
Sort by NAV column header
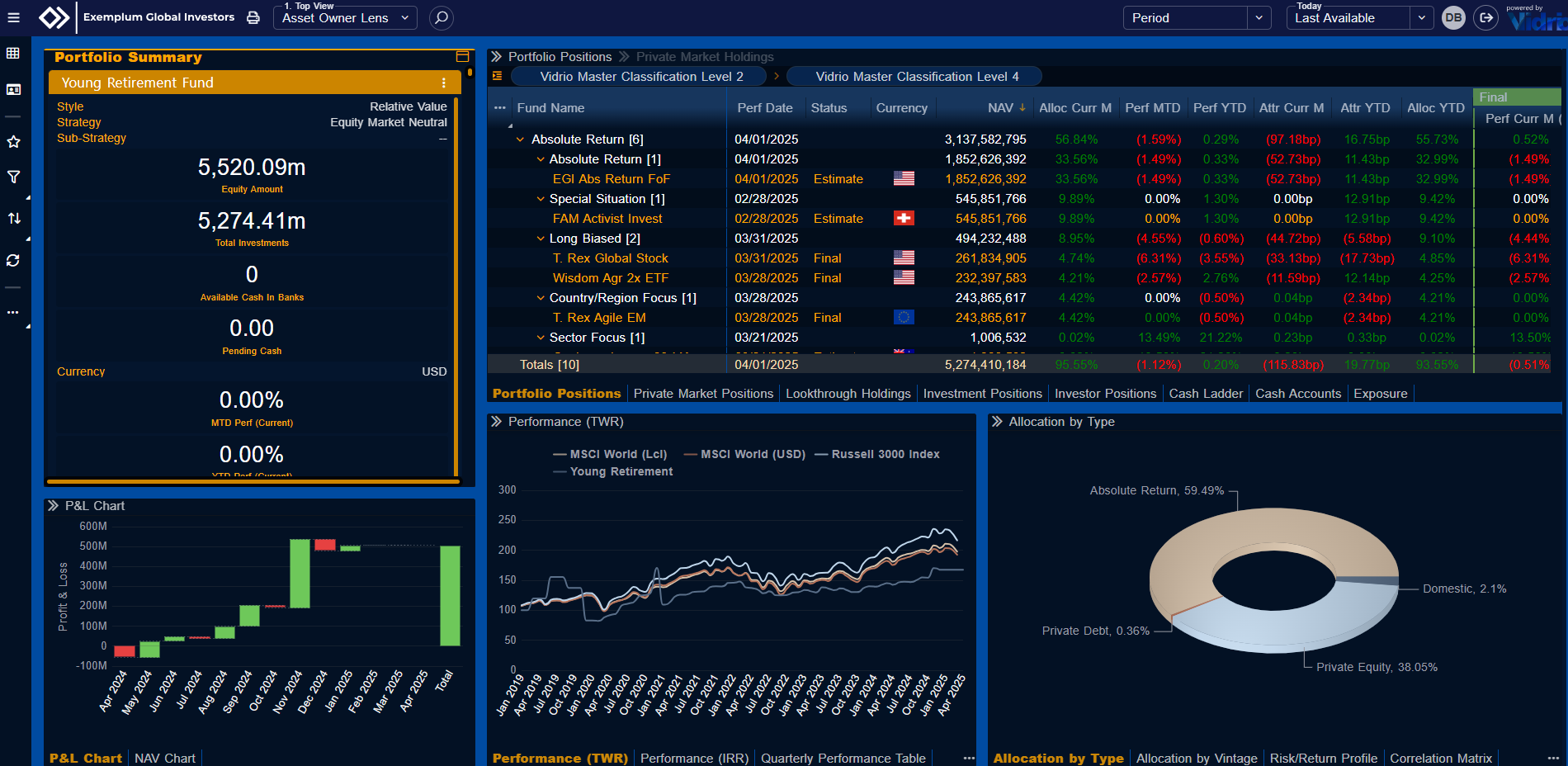point(1000,108)
